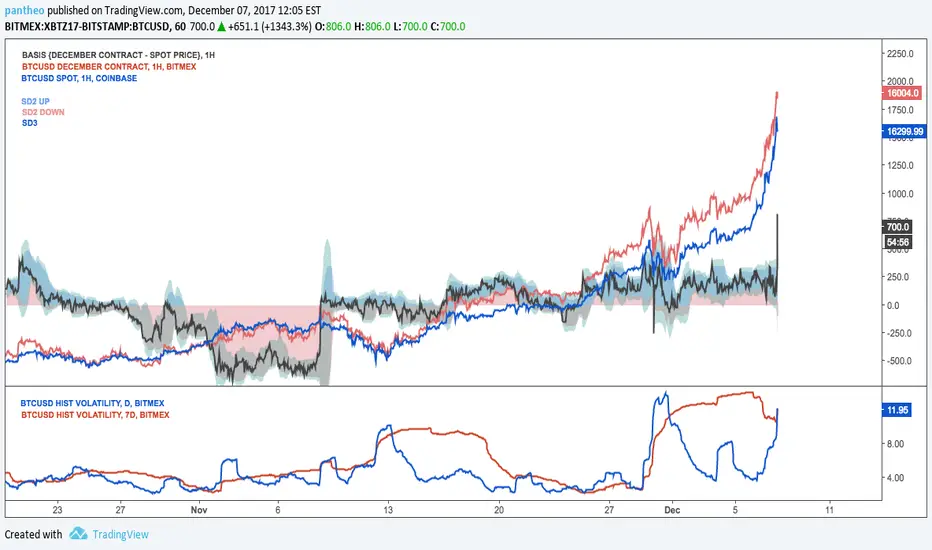
Task: Click the 5 date axis label
Action: [x=735, y=510]
